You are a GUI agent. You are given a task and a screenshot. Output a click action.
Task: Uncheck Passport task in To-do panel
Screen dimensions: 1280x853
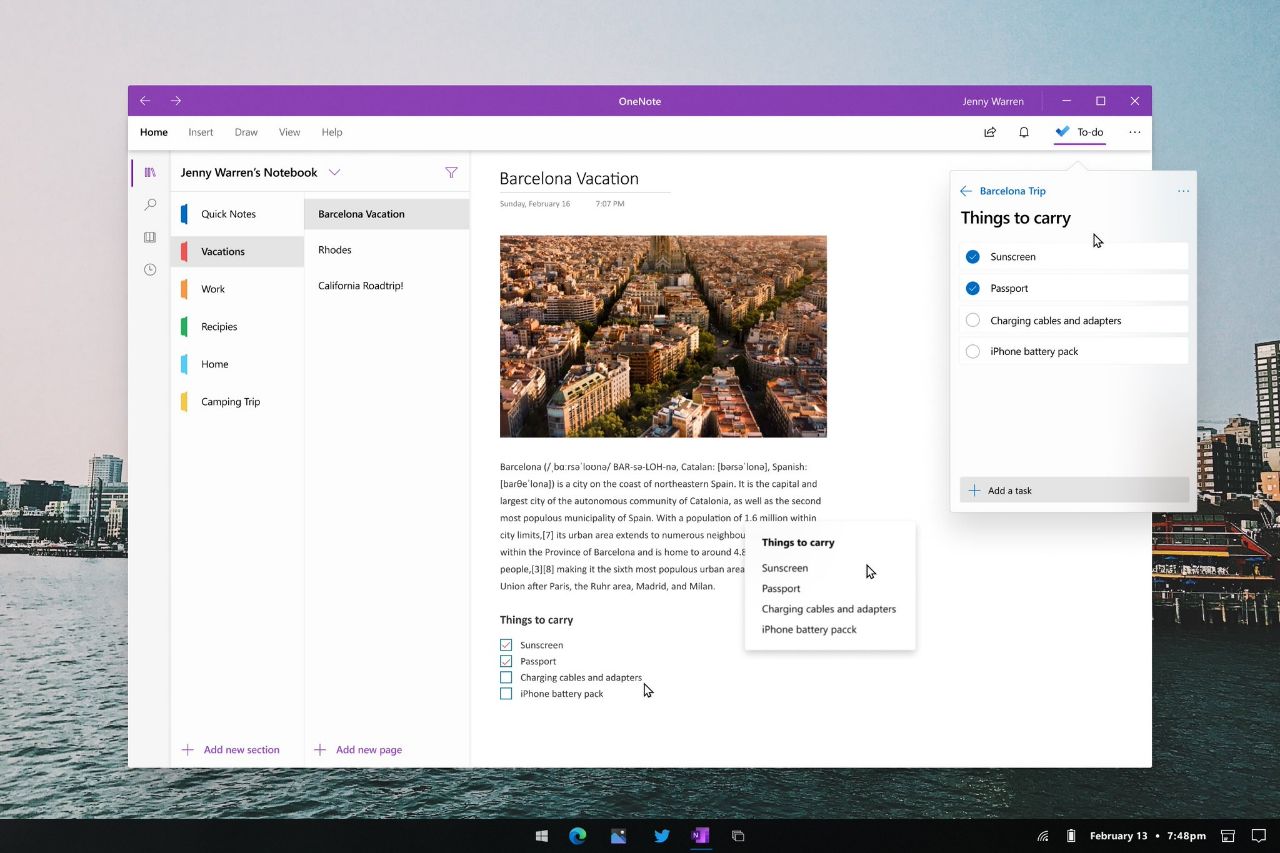(973, 288)
